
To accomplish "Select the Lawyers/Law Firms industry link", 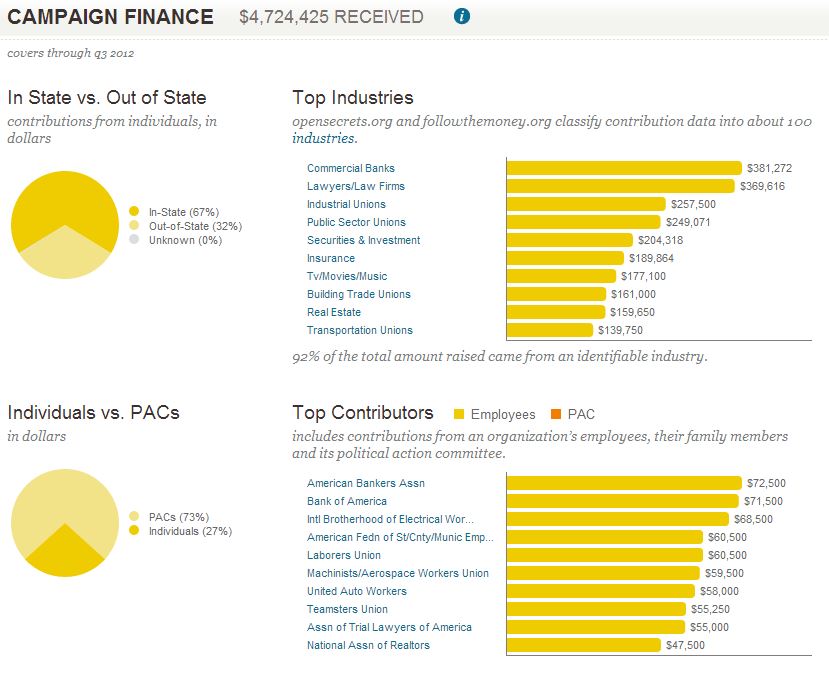I will pyautogui.click(x=355, y=186).
